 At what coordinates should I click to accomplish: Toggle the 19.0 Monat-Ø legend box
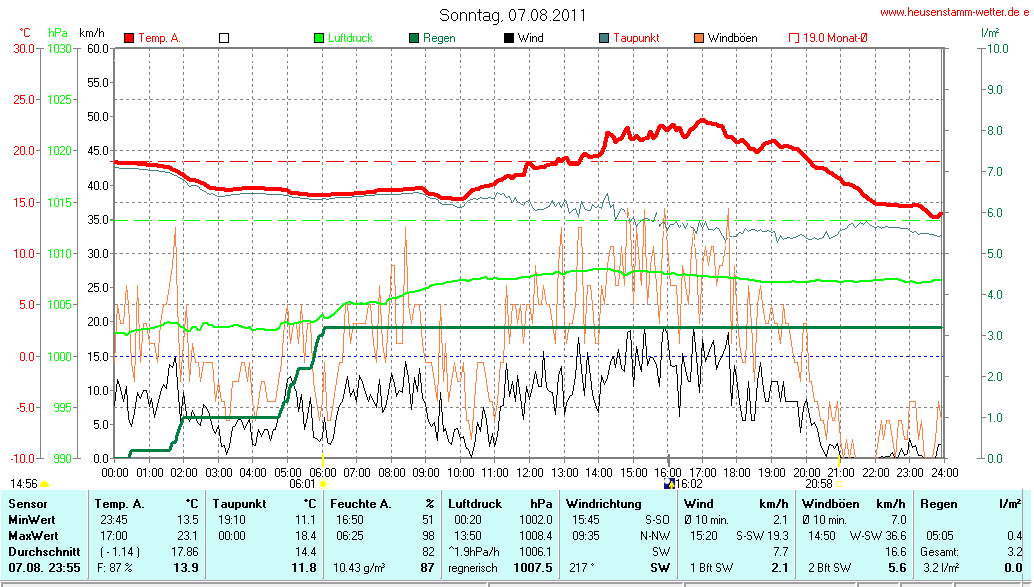click(794, 38)
